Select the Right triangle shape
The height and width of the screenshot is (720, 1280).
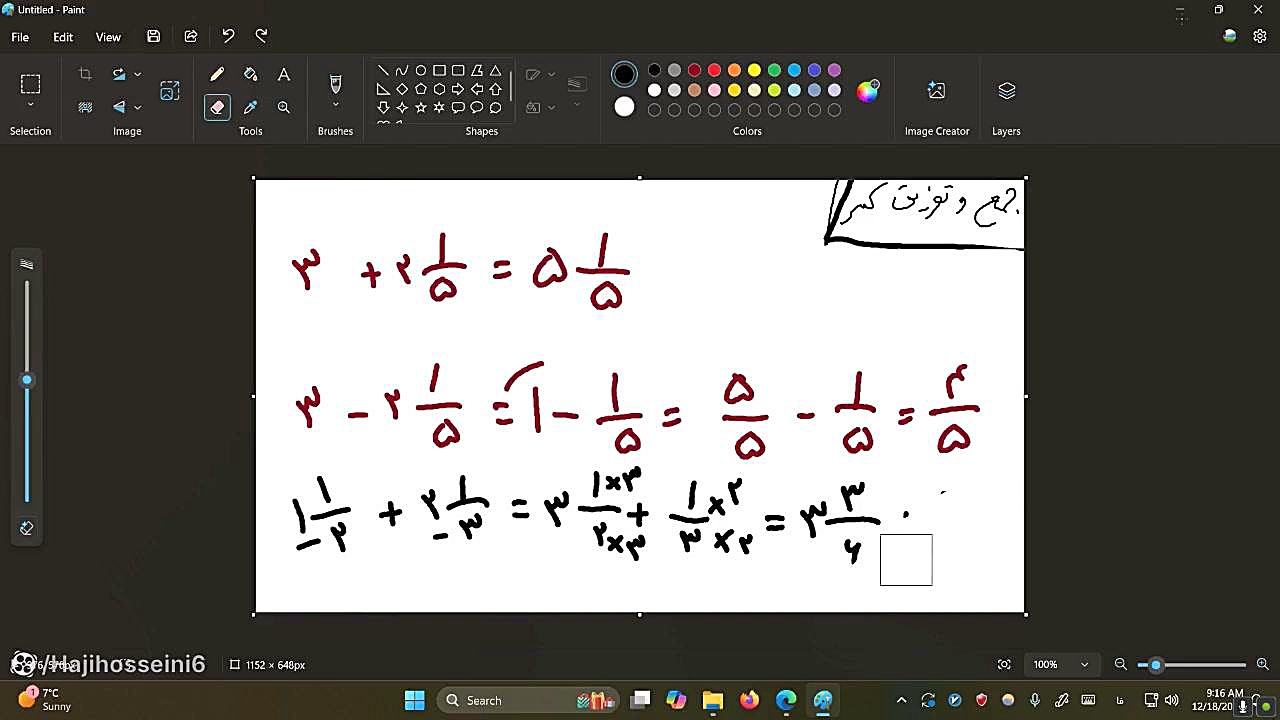(383, 89)
